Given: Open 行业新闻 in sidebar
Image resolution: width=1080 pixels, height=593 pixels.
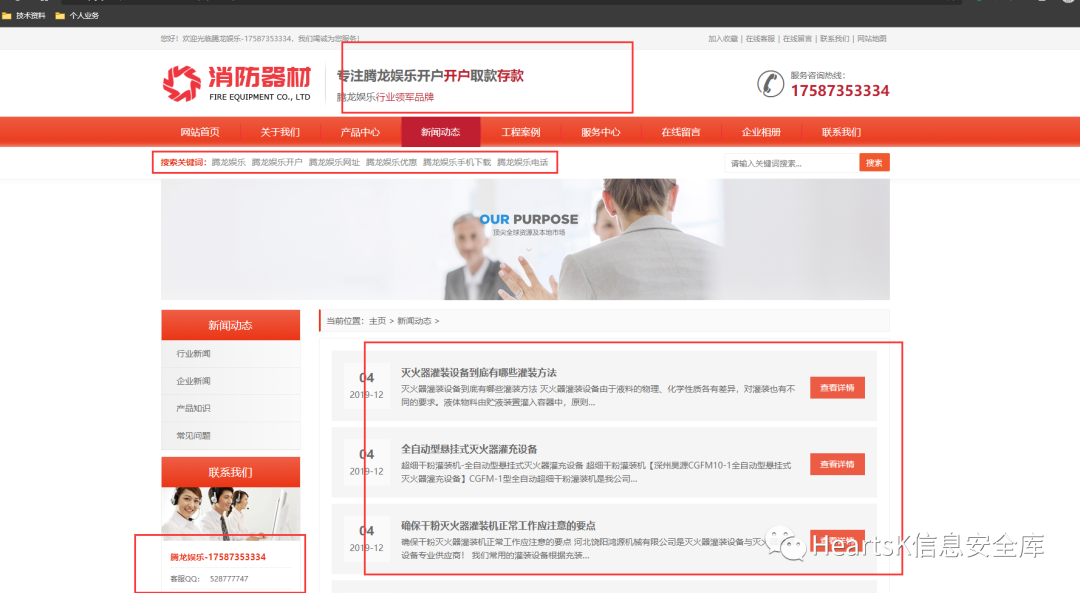Looking at the screenshot, I should (194, 353).
